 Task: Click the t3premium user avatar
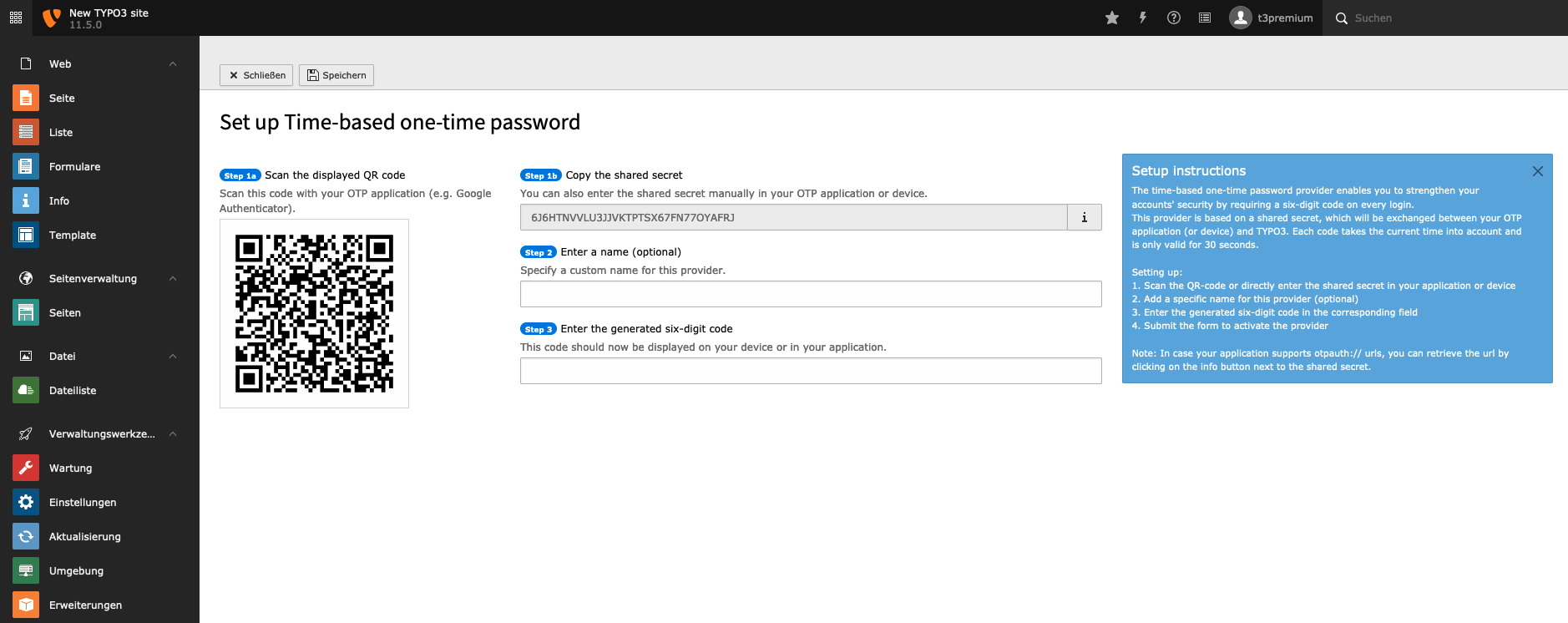[1241, 18]
